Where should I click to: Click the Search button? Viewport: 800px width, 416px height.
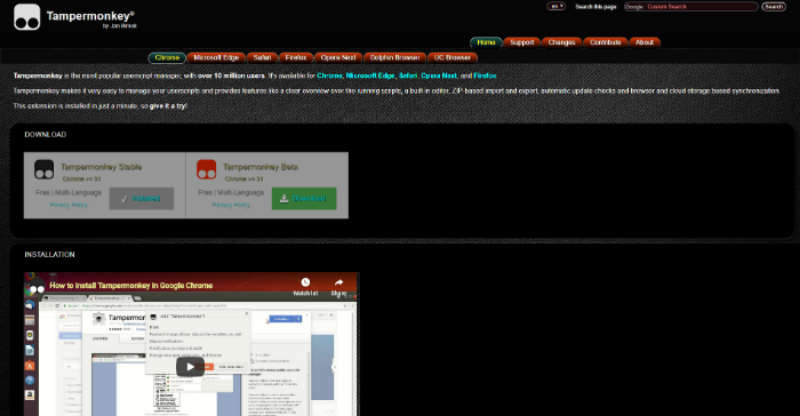point(773,7)
